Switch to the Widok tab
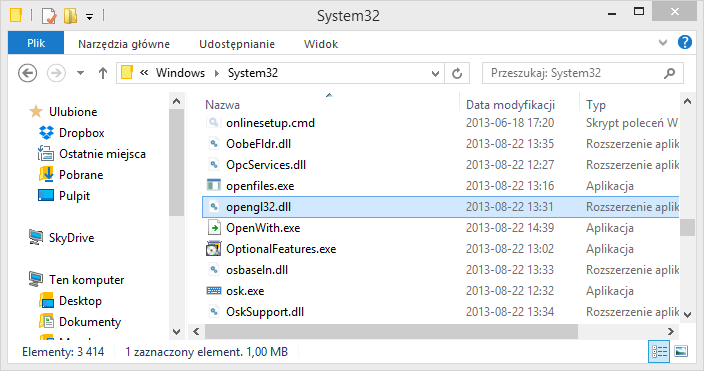The width and height of the screenshot is (704, 371). pos(321,44)
